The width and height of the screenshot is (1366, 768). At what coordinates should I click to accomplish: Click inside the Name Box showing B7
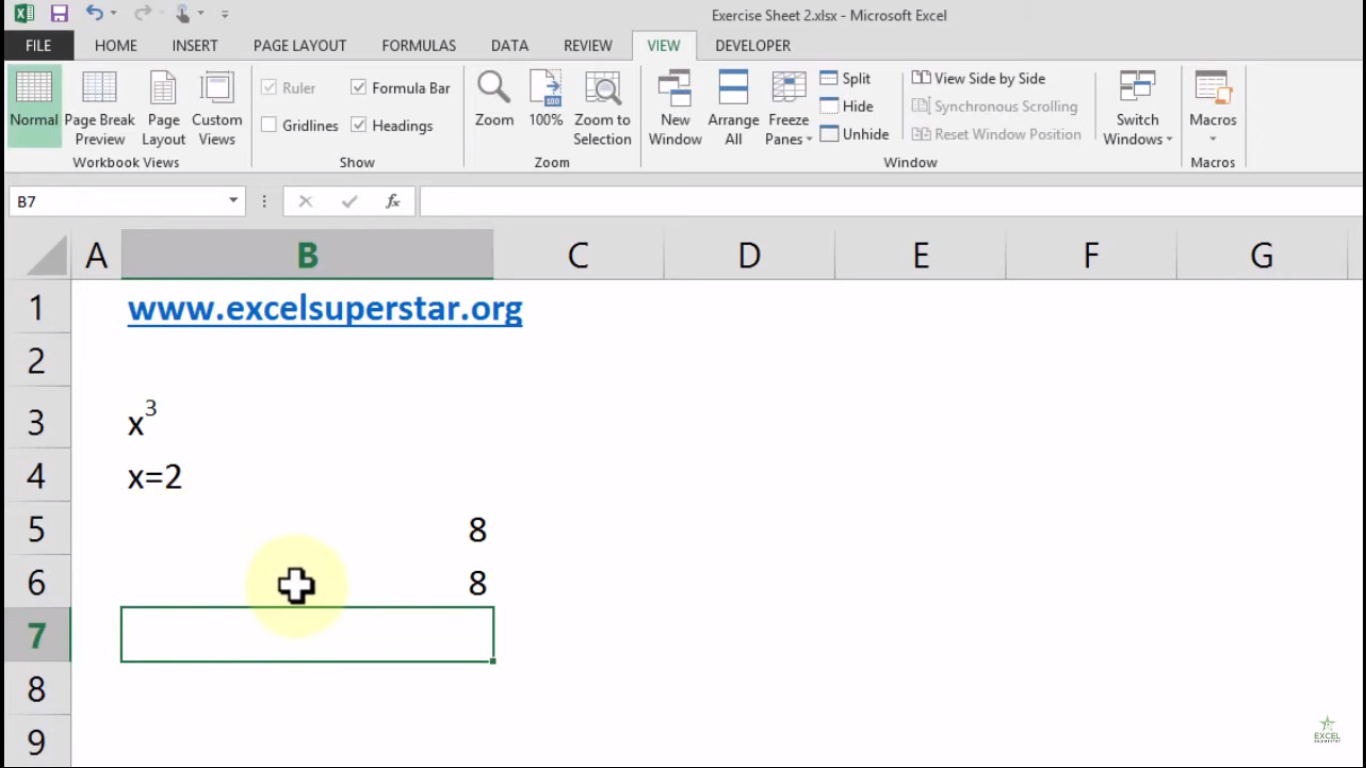click(x=115, y=201)
